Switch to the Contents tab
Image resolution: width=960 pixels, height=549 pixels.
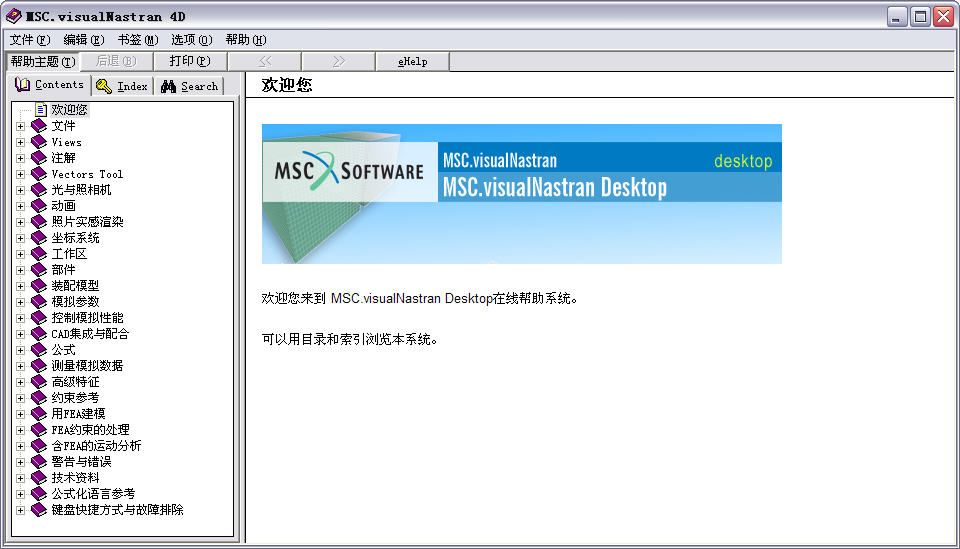coord(50,84)
